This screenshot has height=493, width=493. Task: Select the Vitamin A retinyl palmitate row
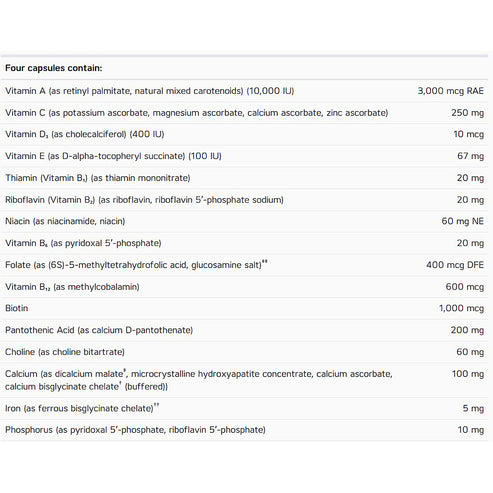pos(244,91)
